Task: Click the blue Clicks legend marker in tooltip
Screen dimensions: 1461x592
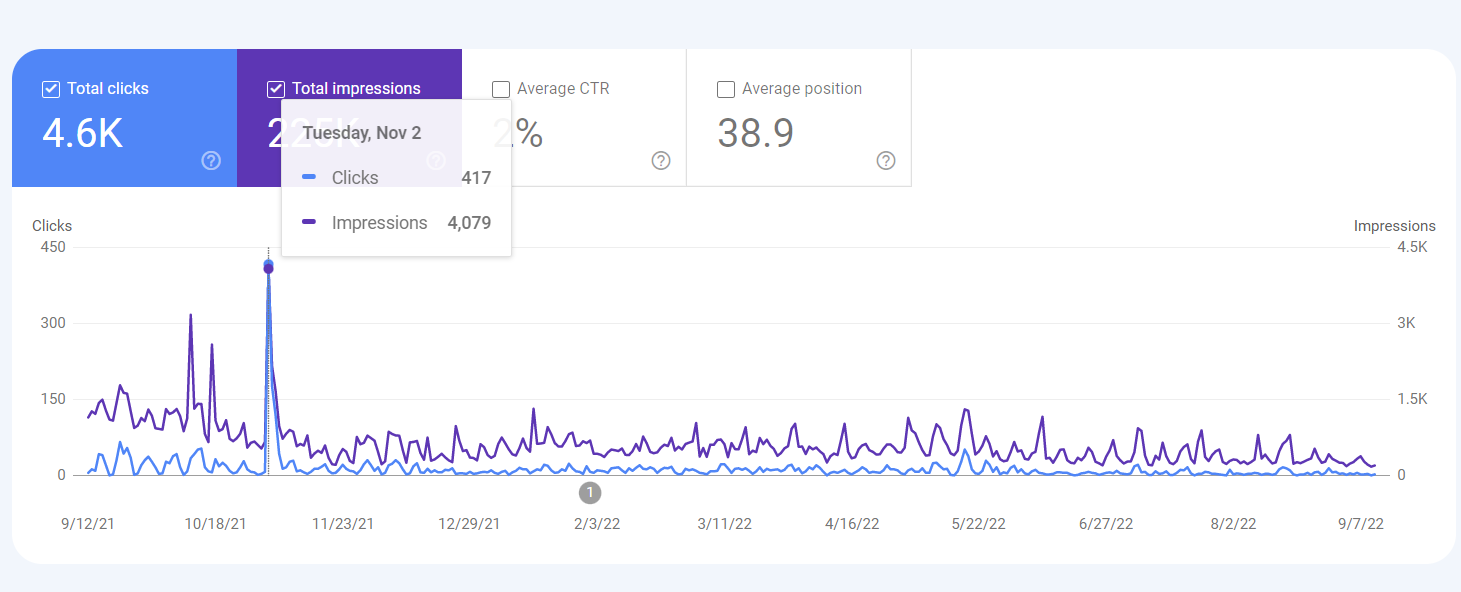Action: (x=310, y=176)
